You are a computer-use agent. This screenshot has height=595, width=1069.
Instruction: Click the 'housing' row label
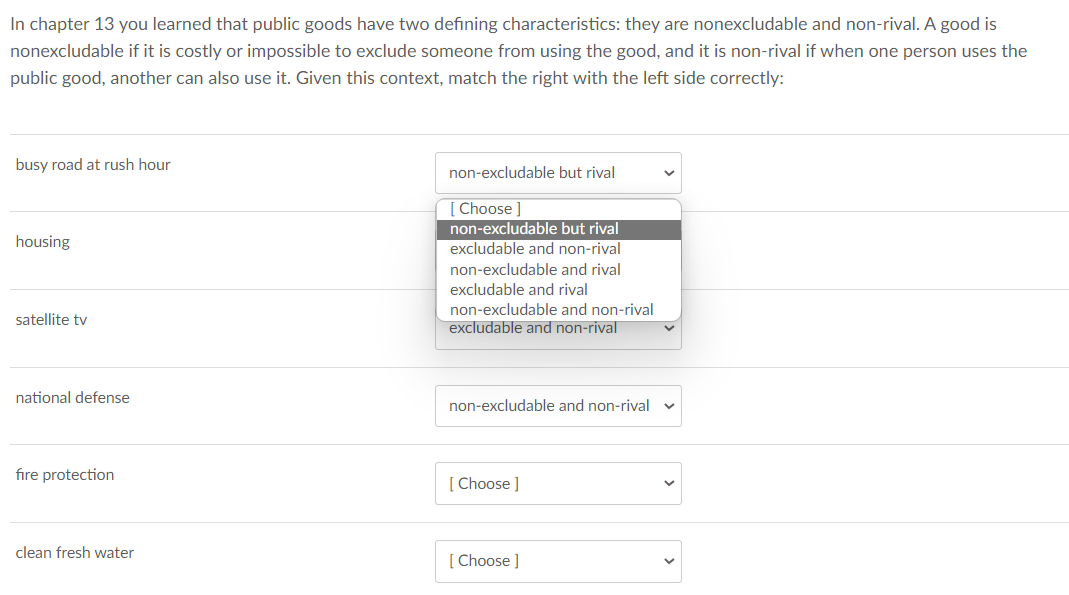(42, 241)
